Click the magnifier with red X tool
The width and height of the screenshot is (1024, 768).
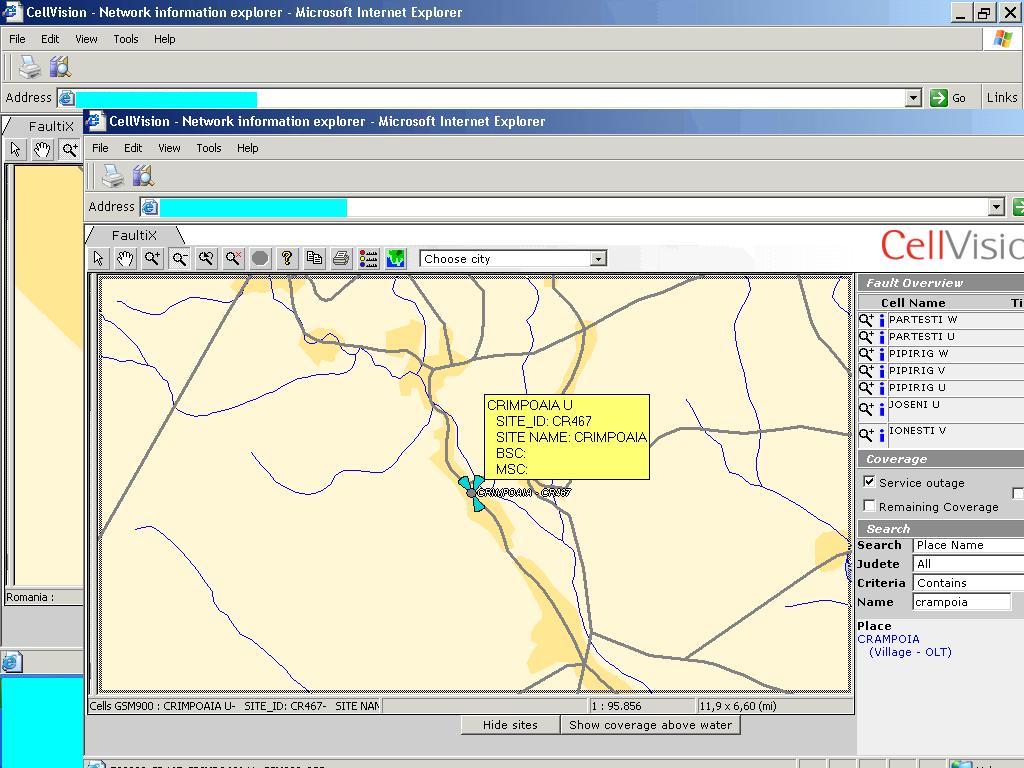coord(233,259)
